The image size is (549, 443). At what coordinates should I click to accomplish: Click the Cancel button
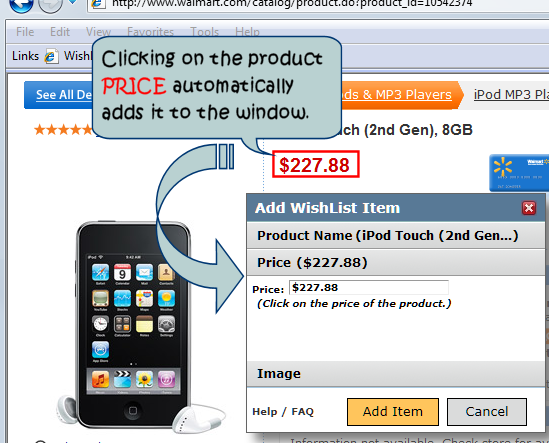[487, 411]
